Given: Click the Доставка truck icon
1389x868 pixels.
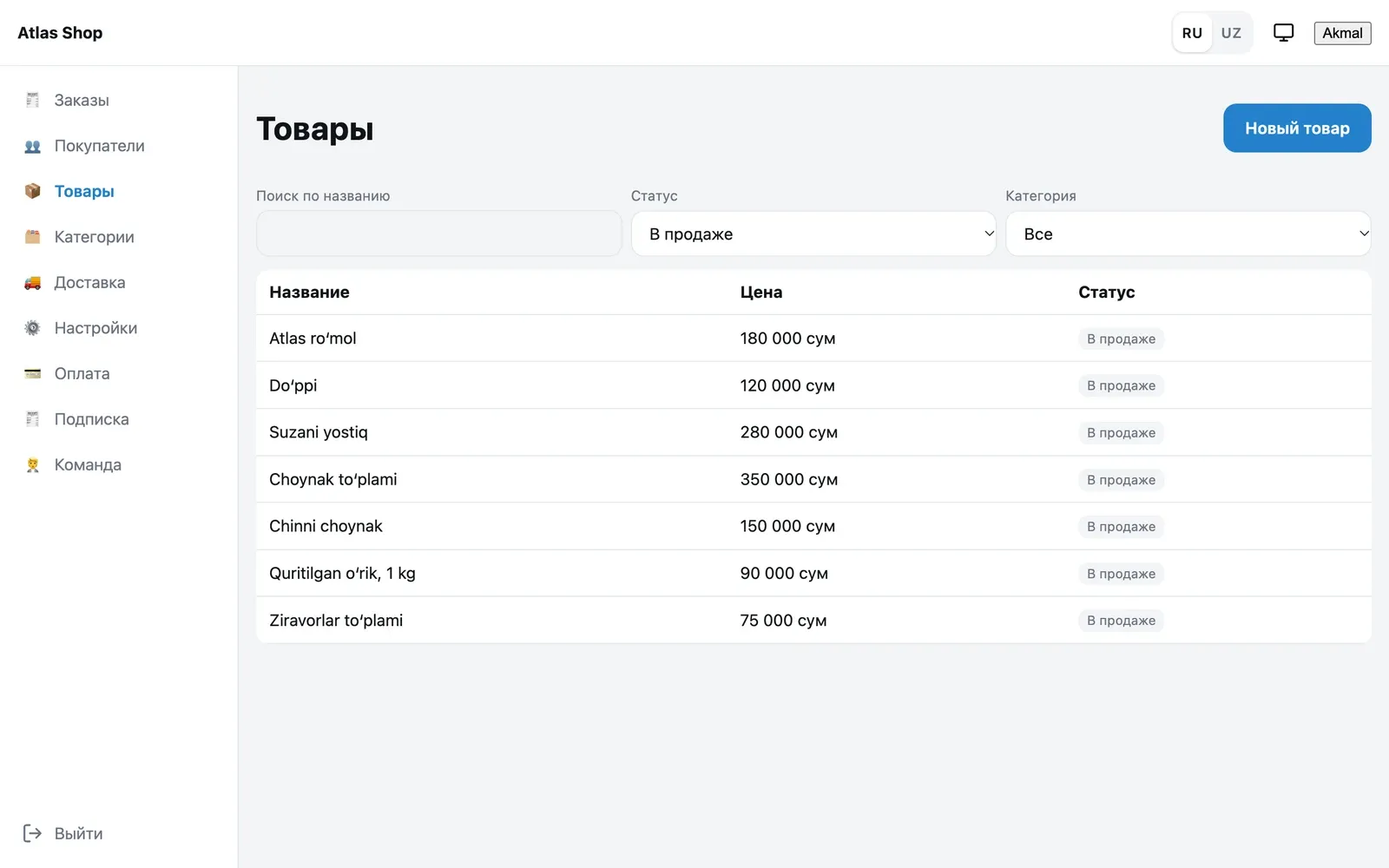Looking at the screenshot, I should pyautogui.click(x=32, y=282).
